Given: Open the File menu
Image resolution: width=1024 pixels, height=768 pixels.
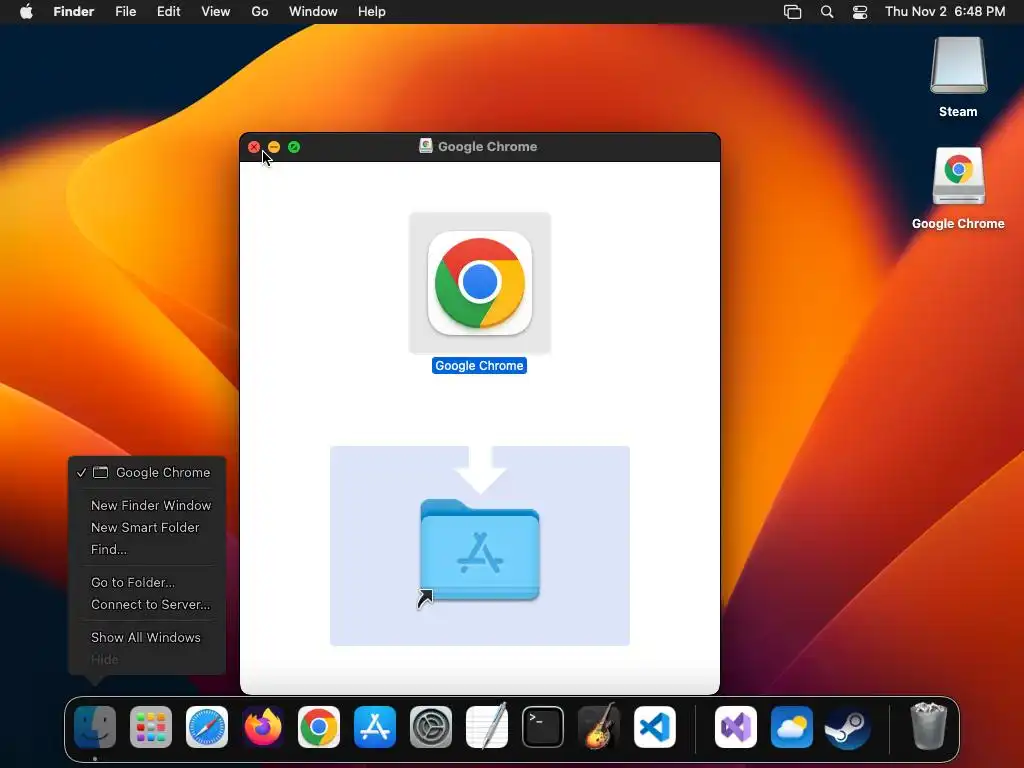Looking at the screenshot, I should 125,12.
